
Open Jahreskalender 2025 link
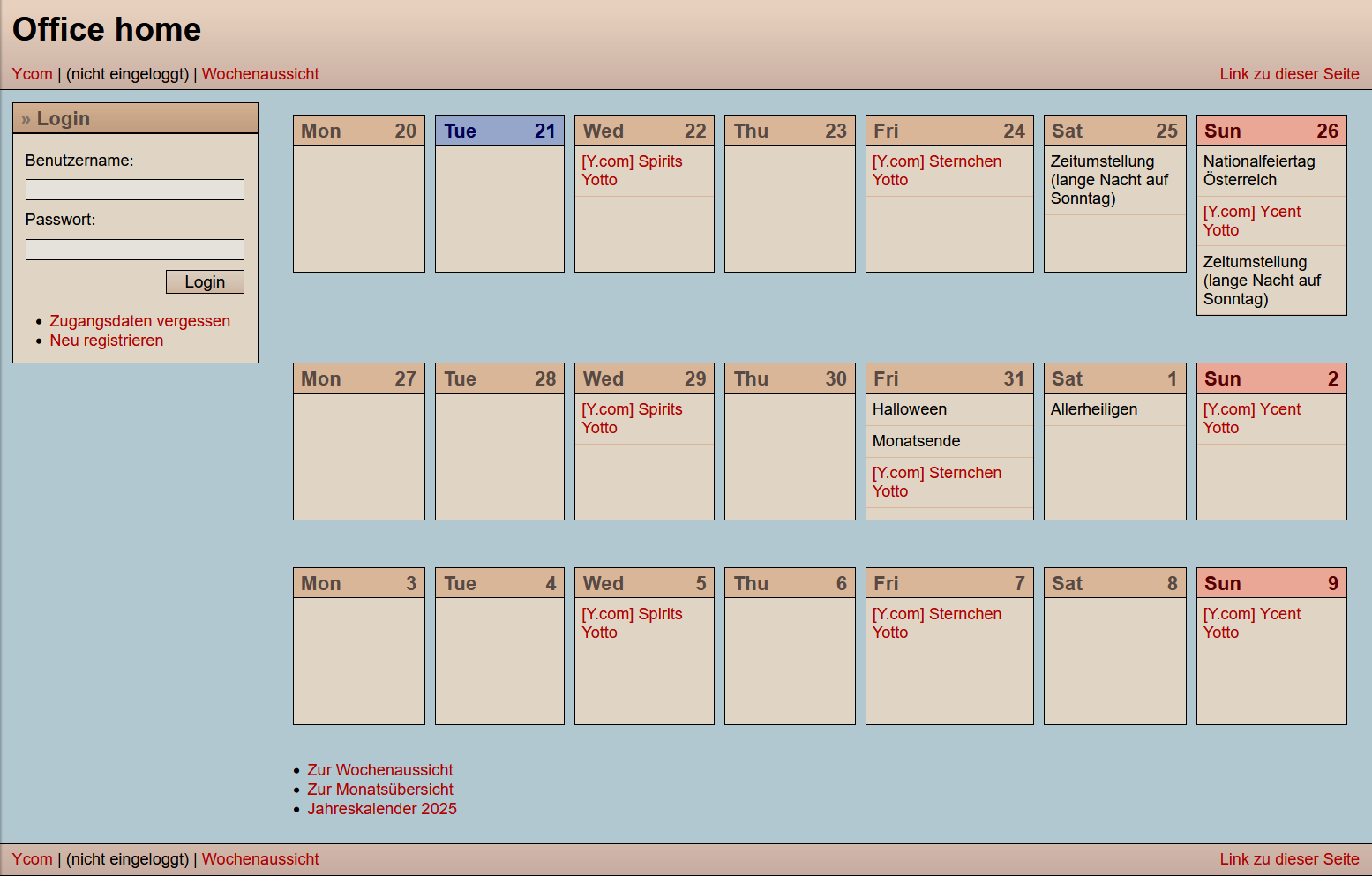coord(381,809)
